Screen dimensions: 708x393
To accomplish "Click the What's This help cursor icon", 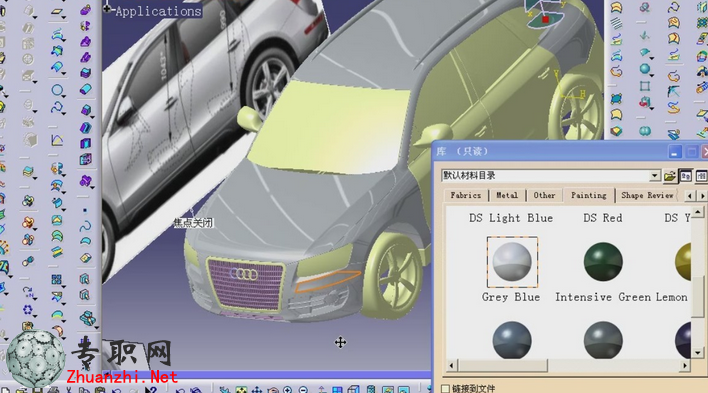I will [151, 390].
